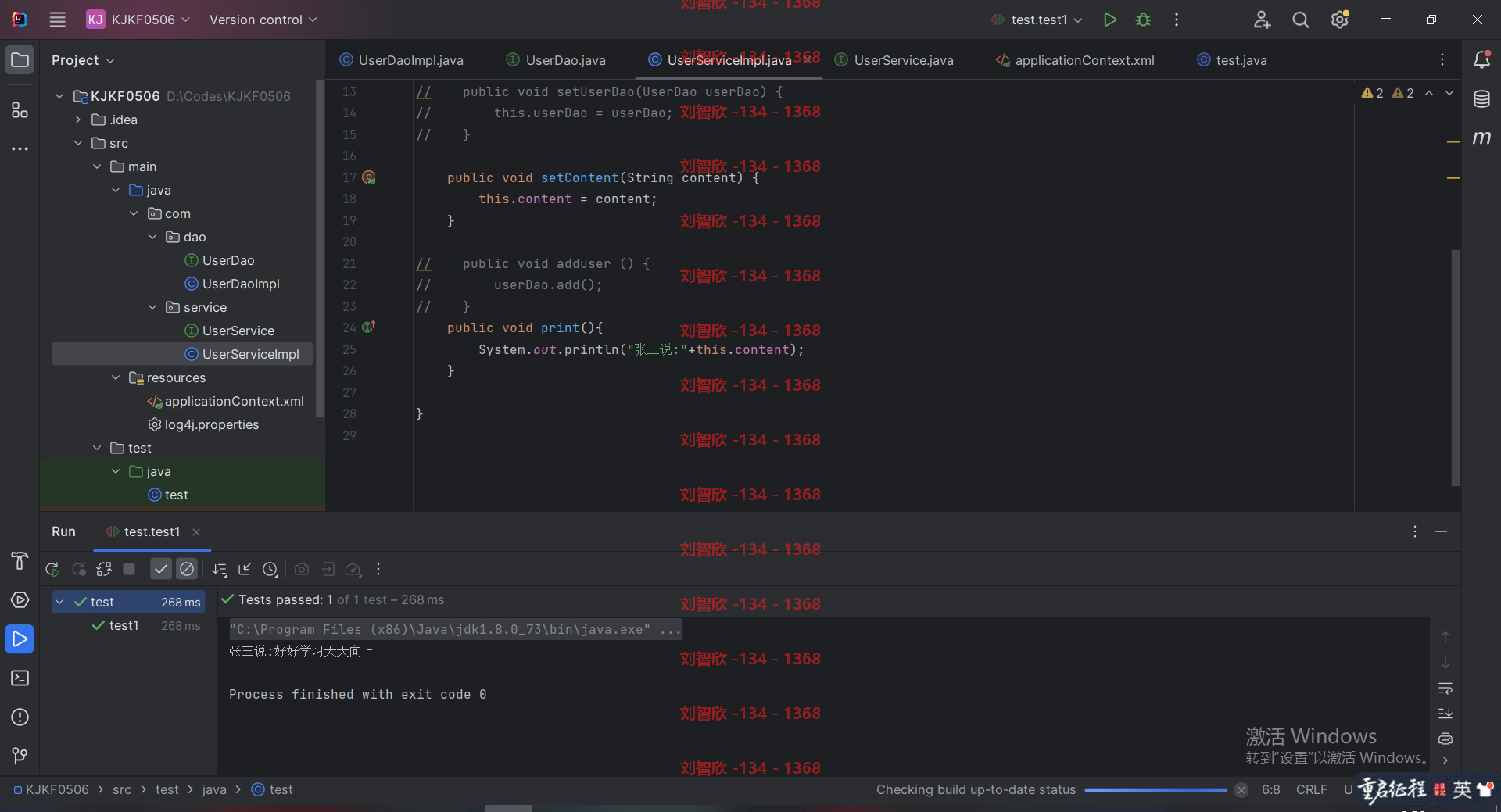The width and height of the screenshot is (1501, 812).
Task: Go to next highlighted problem arrow
Action: tap(1449, 93)
